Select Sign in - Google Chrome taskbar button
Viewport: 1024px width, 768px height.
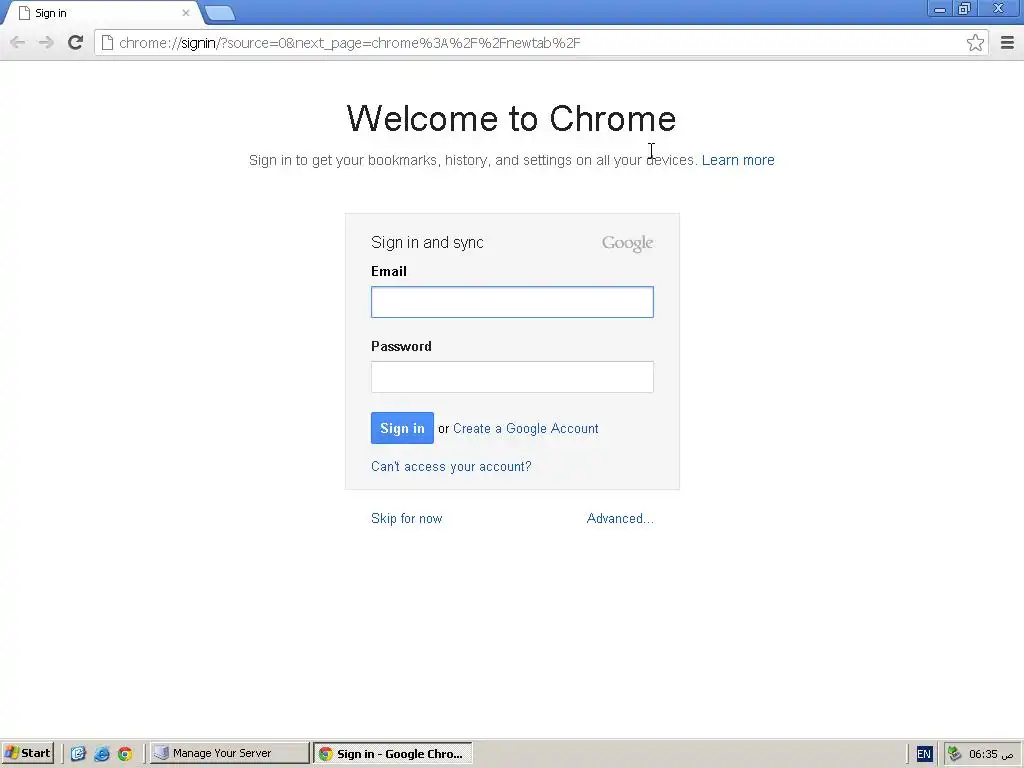click(392, 753)
